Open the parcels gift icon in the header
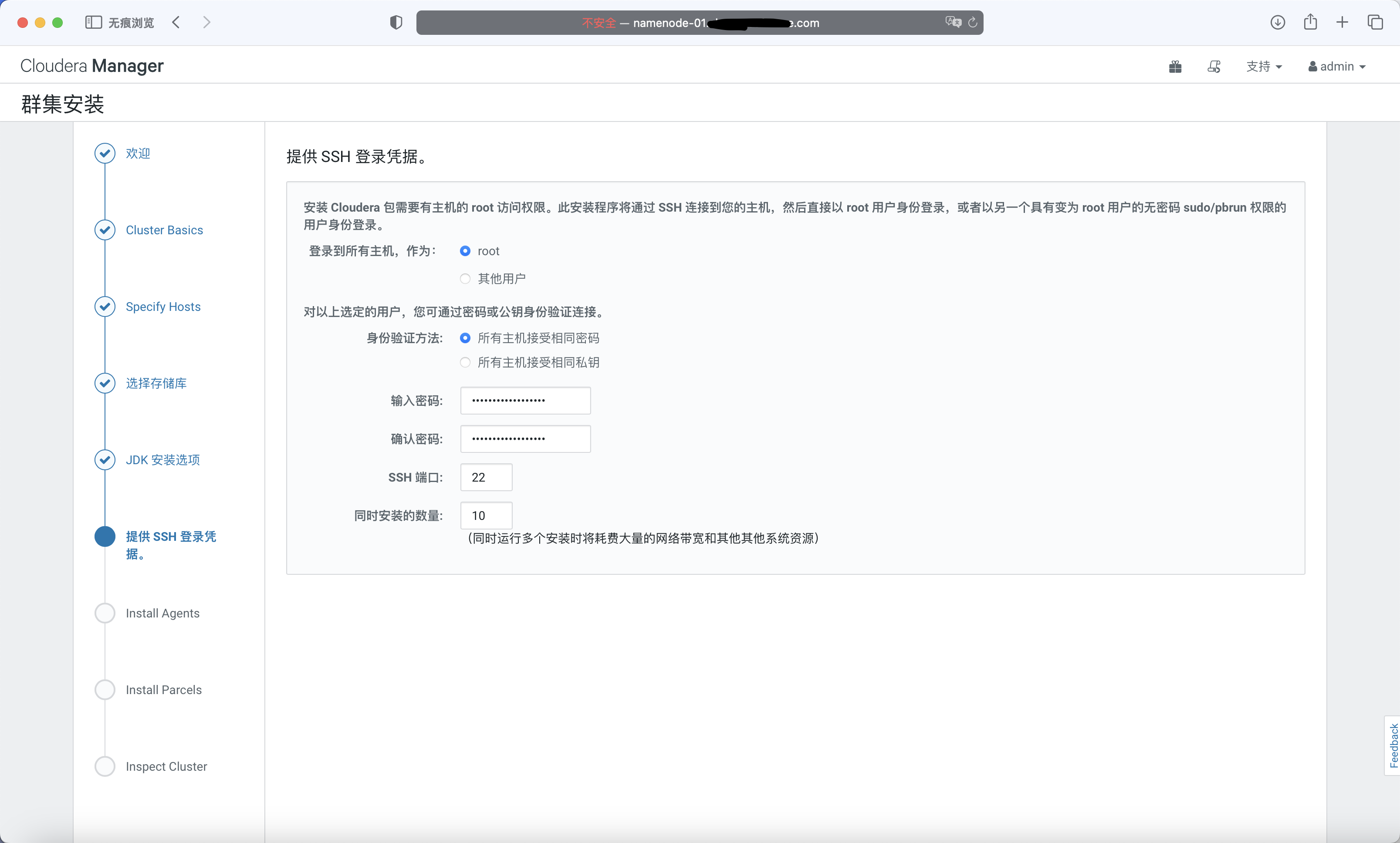The width and height of the screenshot is (1400, 843). [x=1175, y=67]
